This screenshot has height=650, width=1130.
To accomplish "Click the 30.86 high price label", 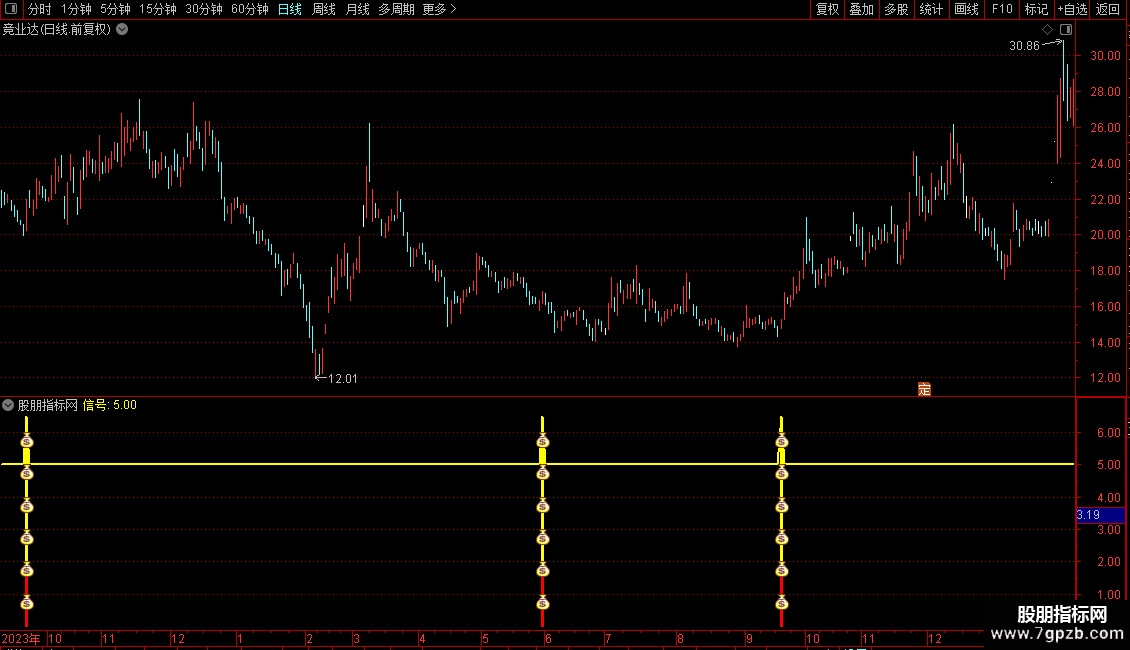I will [1024, 45].
